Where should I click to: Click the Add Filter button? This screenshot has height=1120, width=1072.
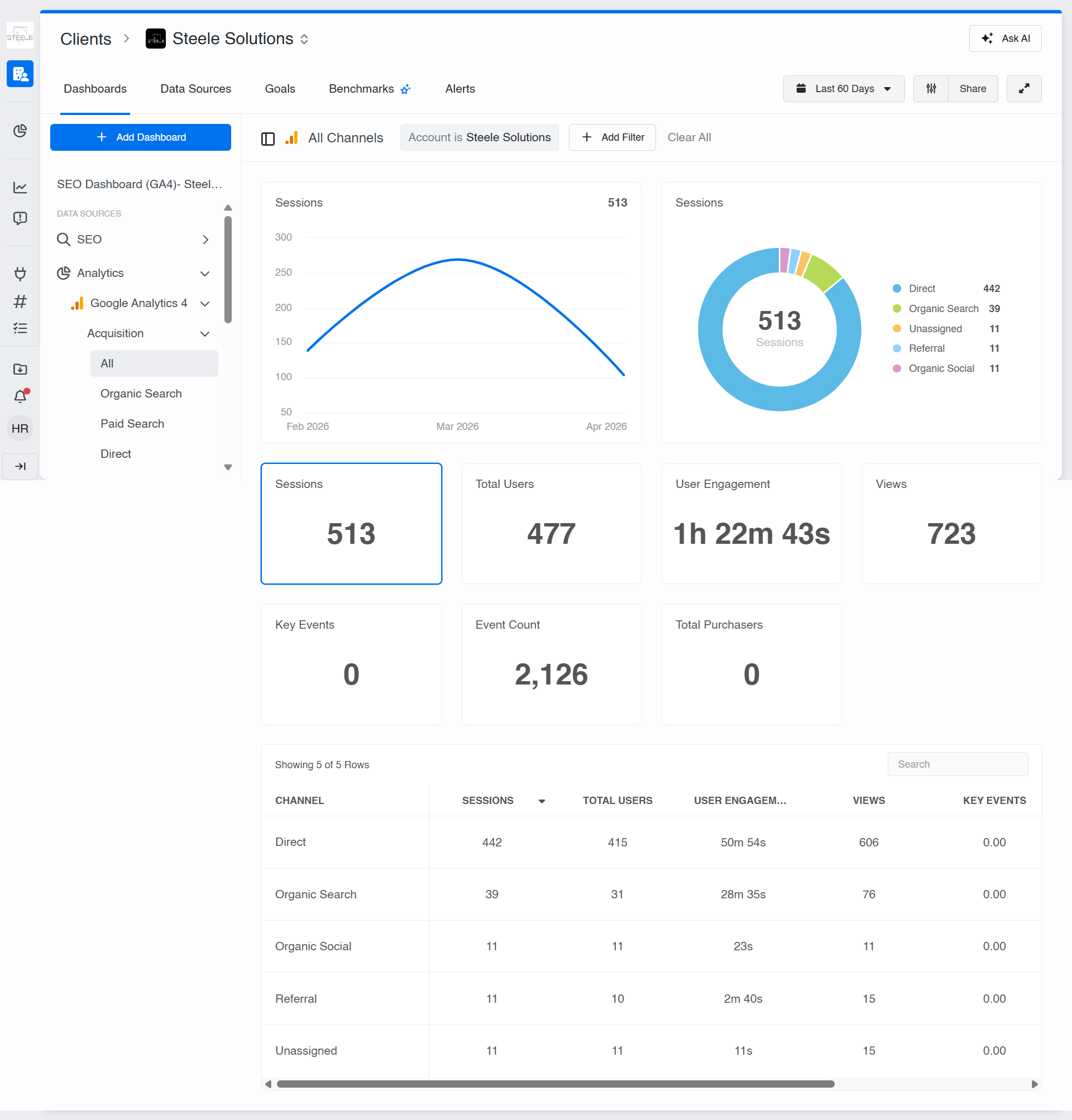612,137
